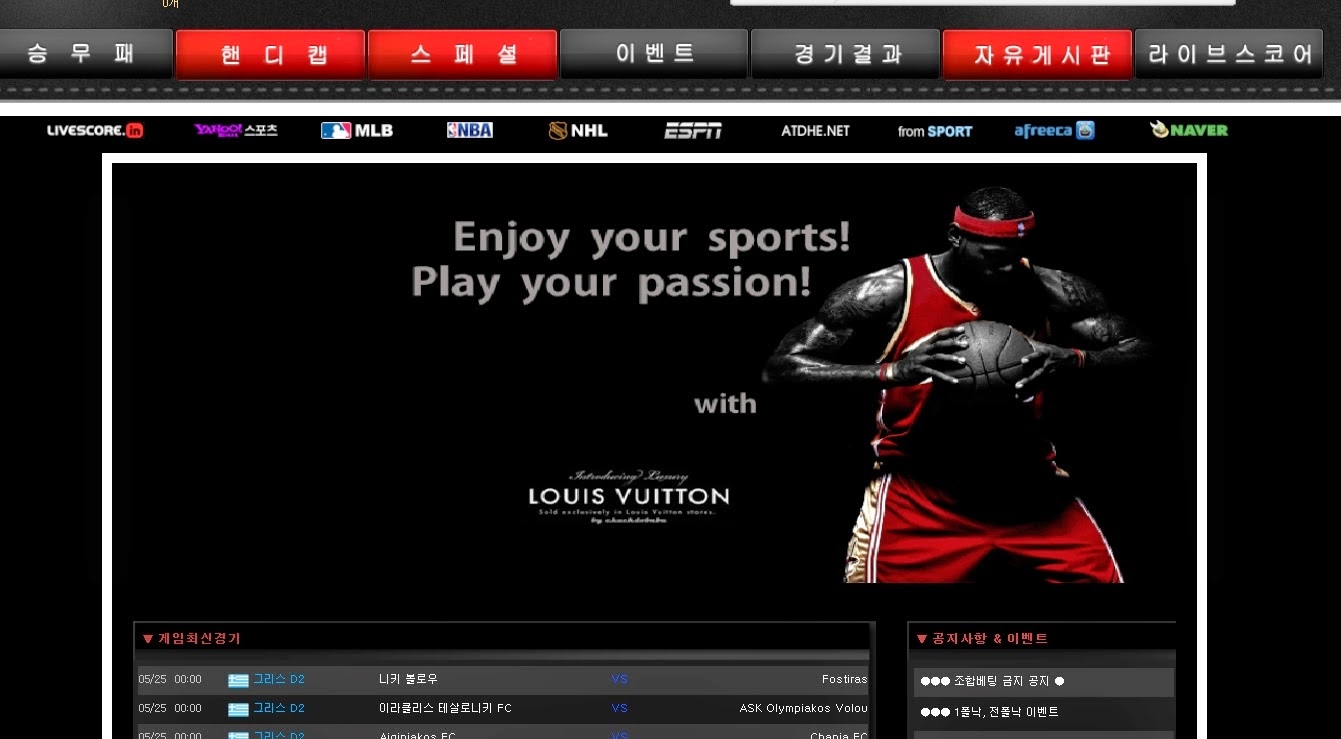Open 그리스 D2 league in Fostiras row

[x=279, y=679]
